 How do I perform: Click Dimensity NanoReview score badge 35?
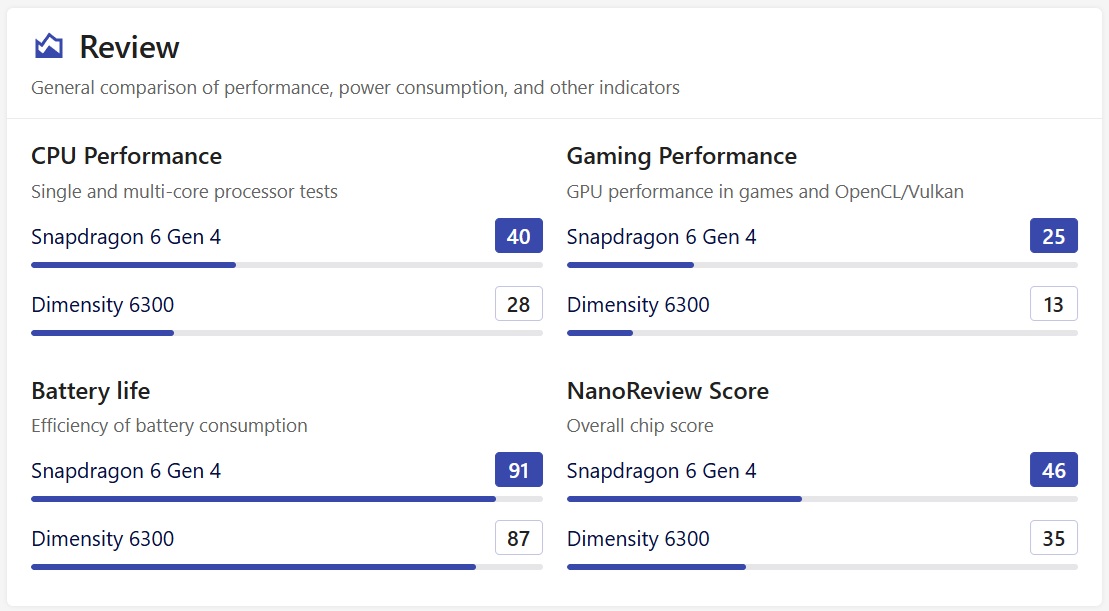tap(1053, 538)
